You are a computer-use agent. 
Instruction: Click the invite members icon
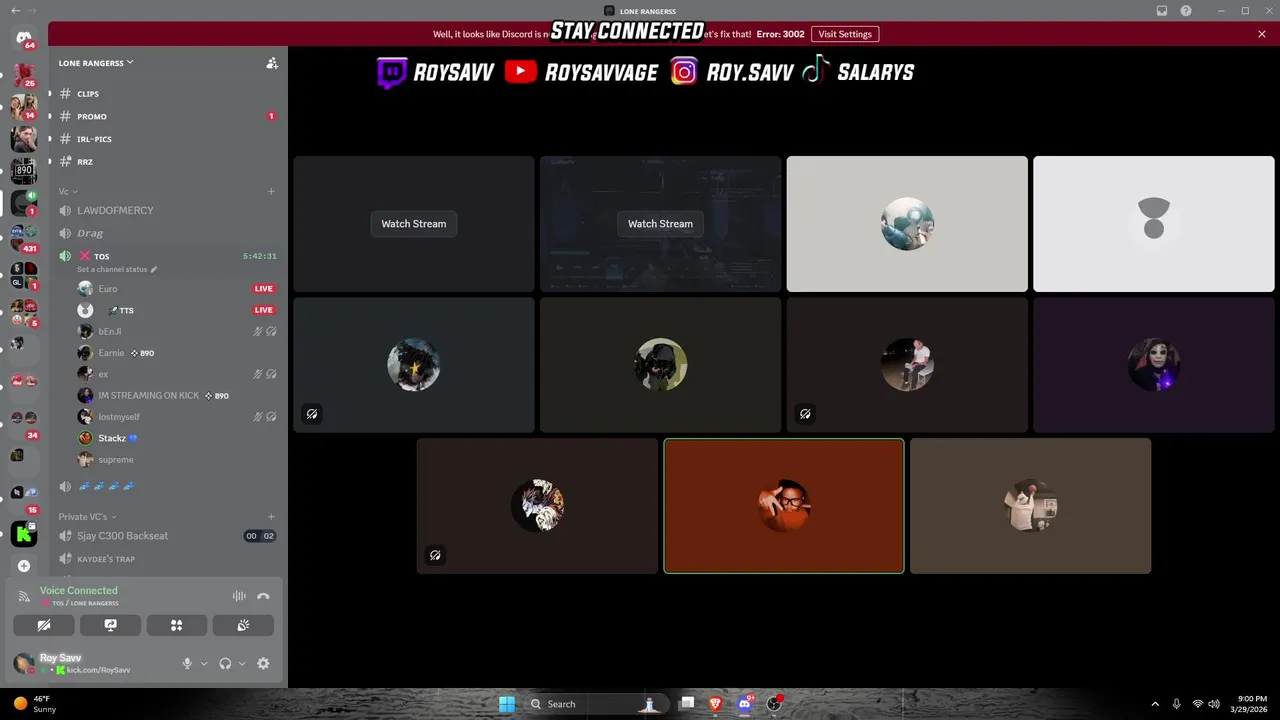tap(272, 63)
